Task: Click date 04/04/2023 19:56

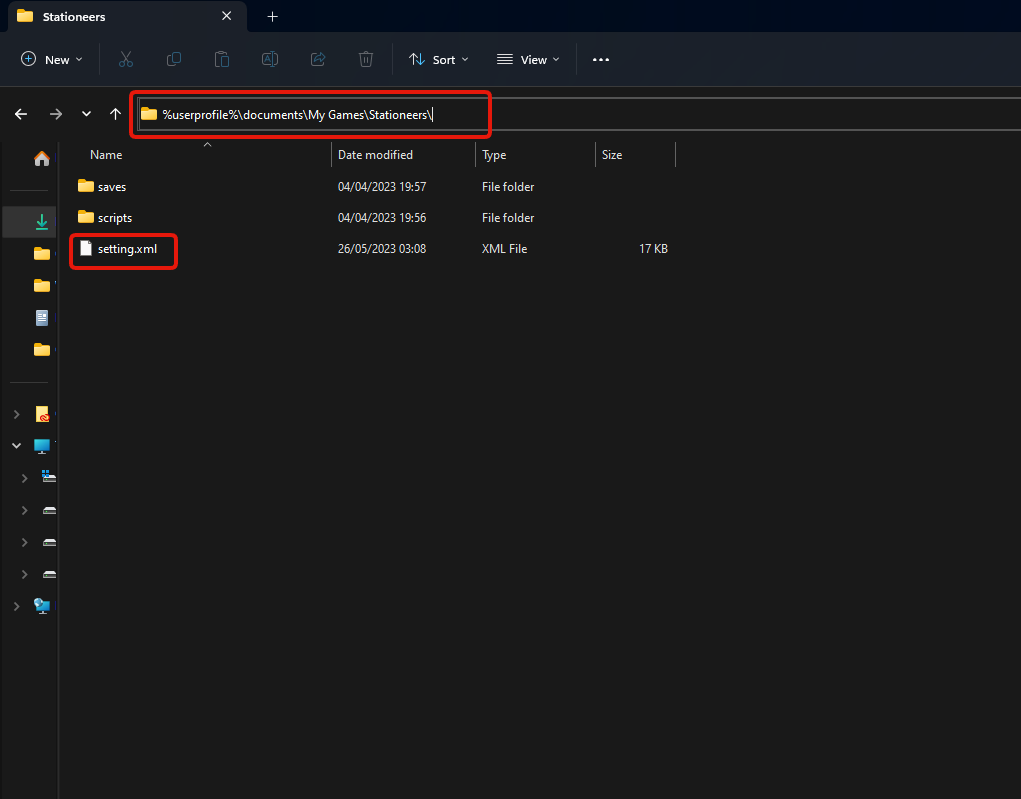Action: (382, 218)
